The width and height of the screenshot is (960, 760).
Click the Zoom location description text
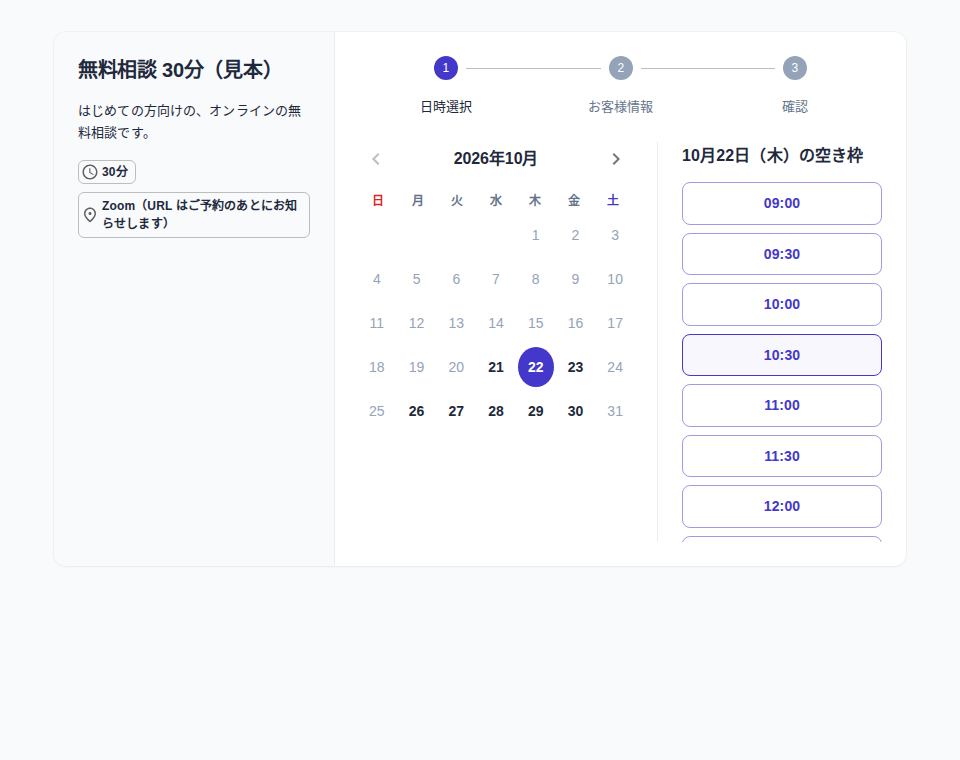[200, 214]
